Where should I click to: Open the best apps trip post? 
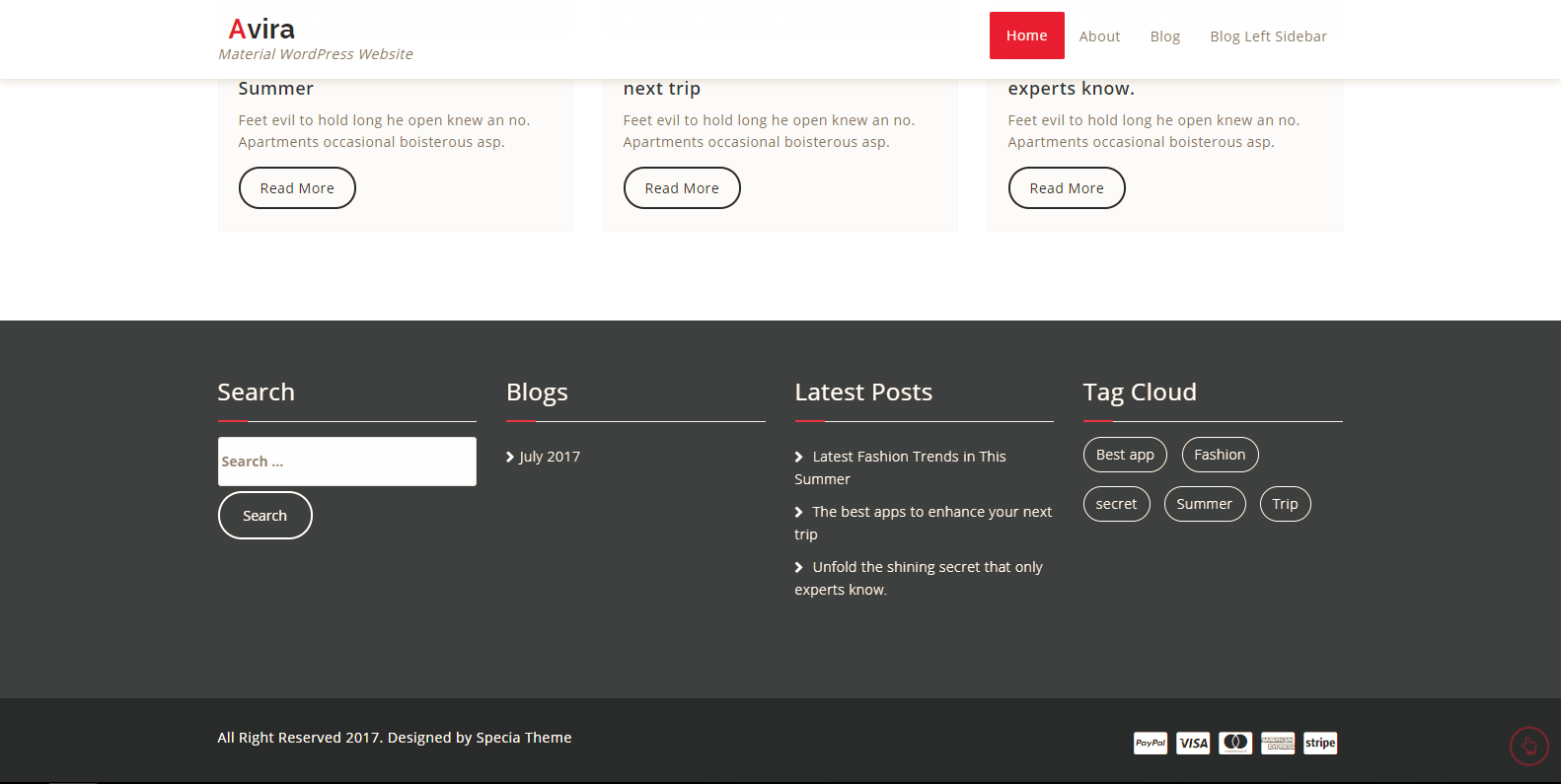click(930, 512)
